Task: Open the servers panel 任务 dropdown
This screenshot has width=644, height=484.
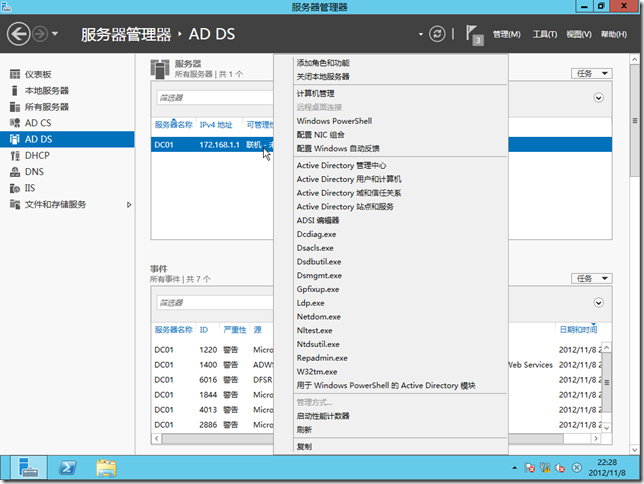Action: click(591, 74)
